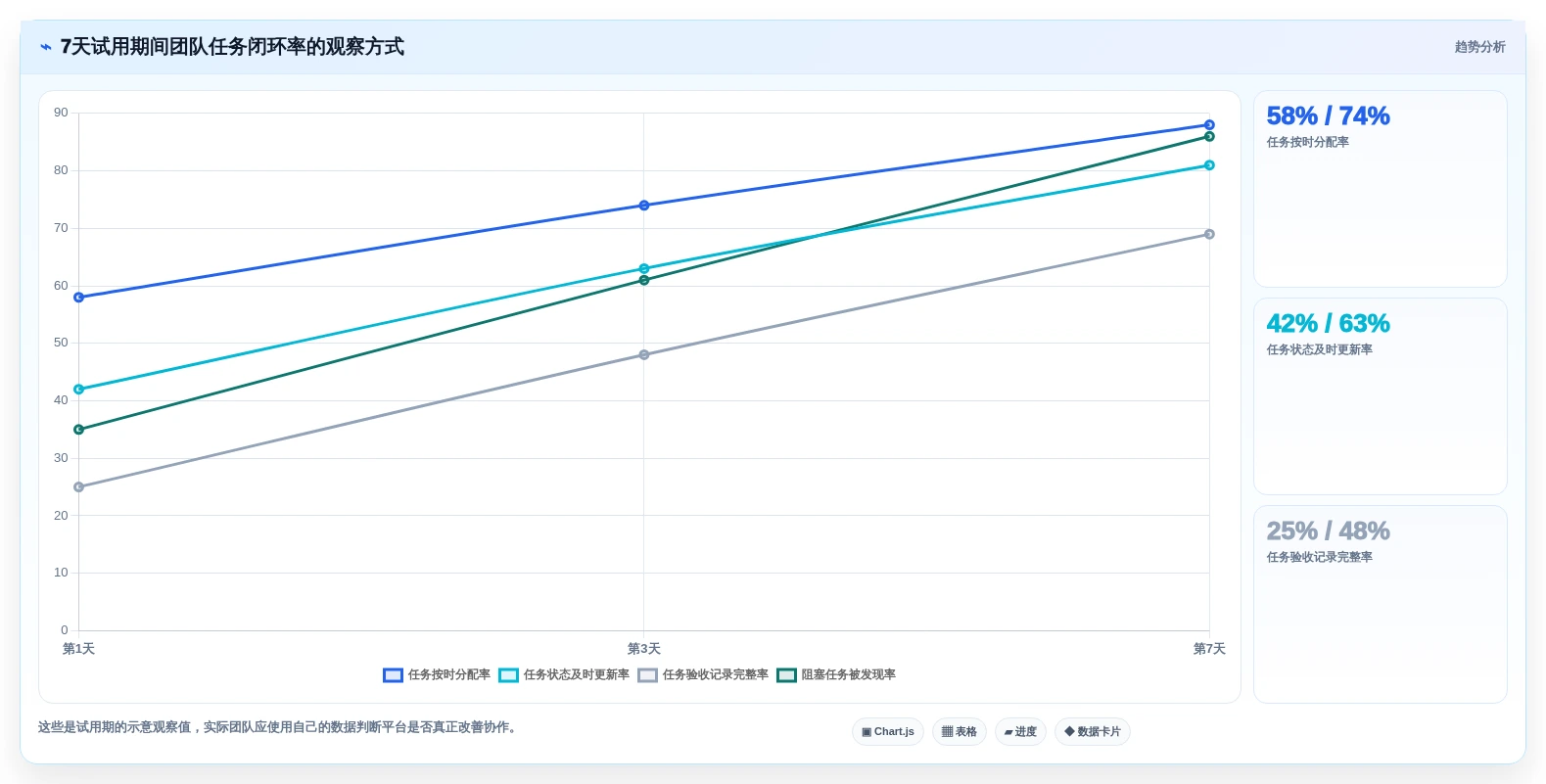Click dark green data point at 第1天 (35)
Screen dimensions: 1546x784
coord(79,430)
